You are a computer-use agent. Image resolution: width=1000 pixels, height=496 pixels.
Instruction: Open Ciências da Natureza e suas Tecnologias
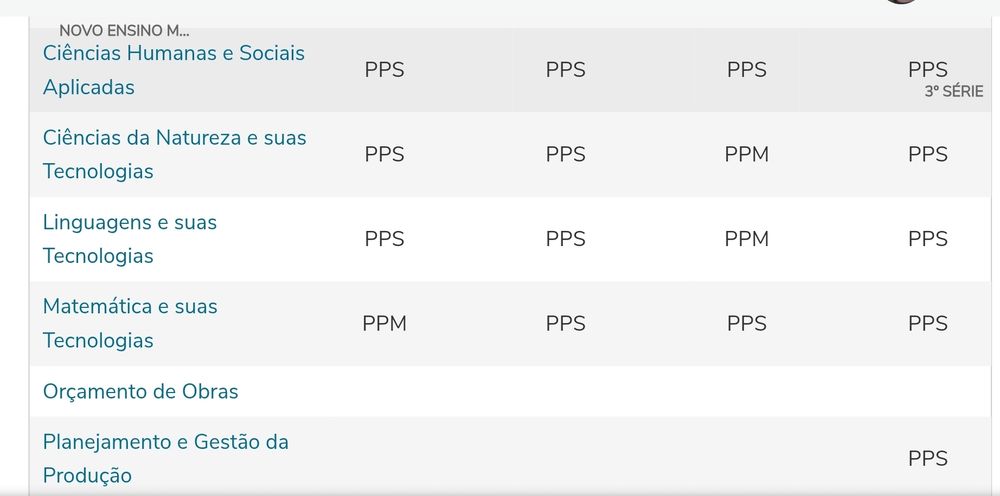174,154
